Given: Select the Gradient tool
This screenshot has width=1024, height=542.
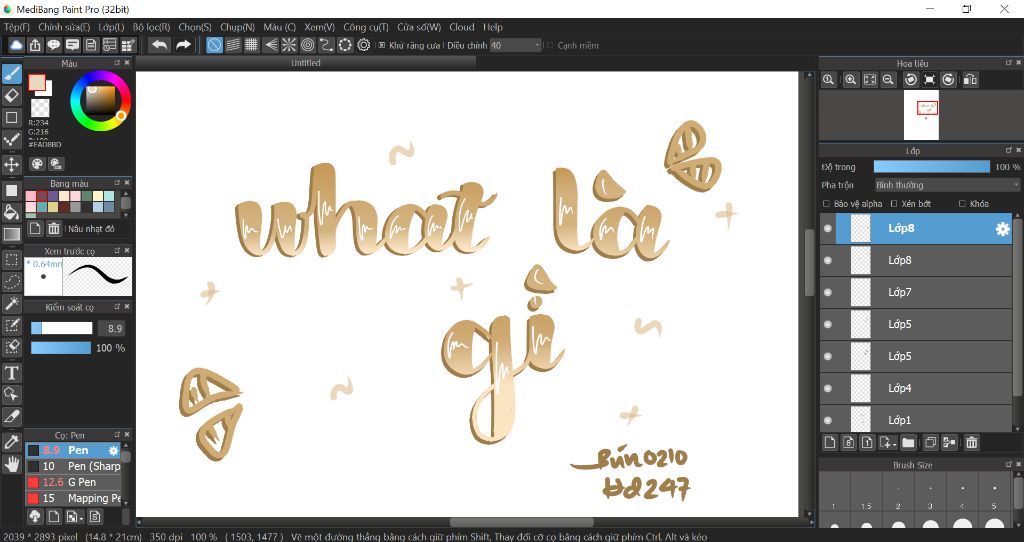Looking at the screenshot, I should click(x=12, y=234).
